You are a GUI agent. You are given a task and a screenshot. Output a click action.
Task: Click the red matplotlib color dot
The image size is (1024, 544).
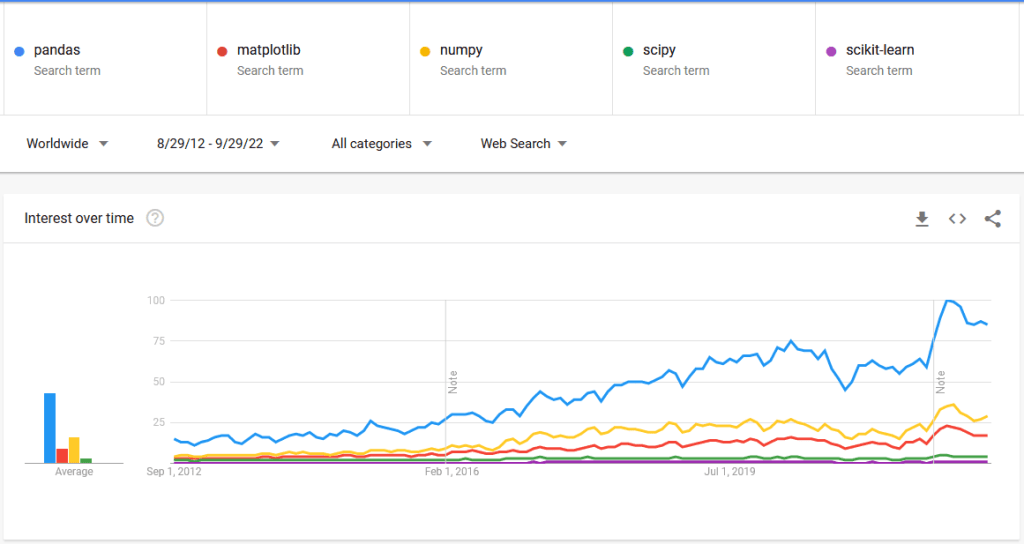[x=222, y=51]
